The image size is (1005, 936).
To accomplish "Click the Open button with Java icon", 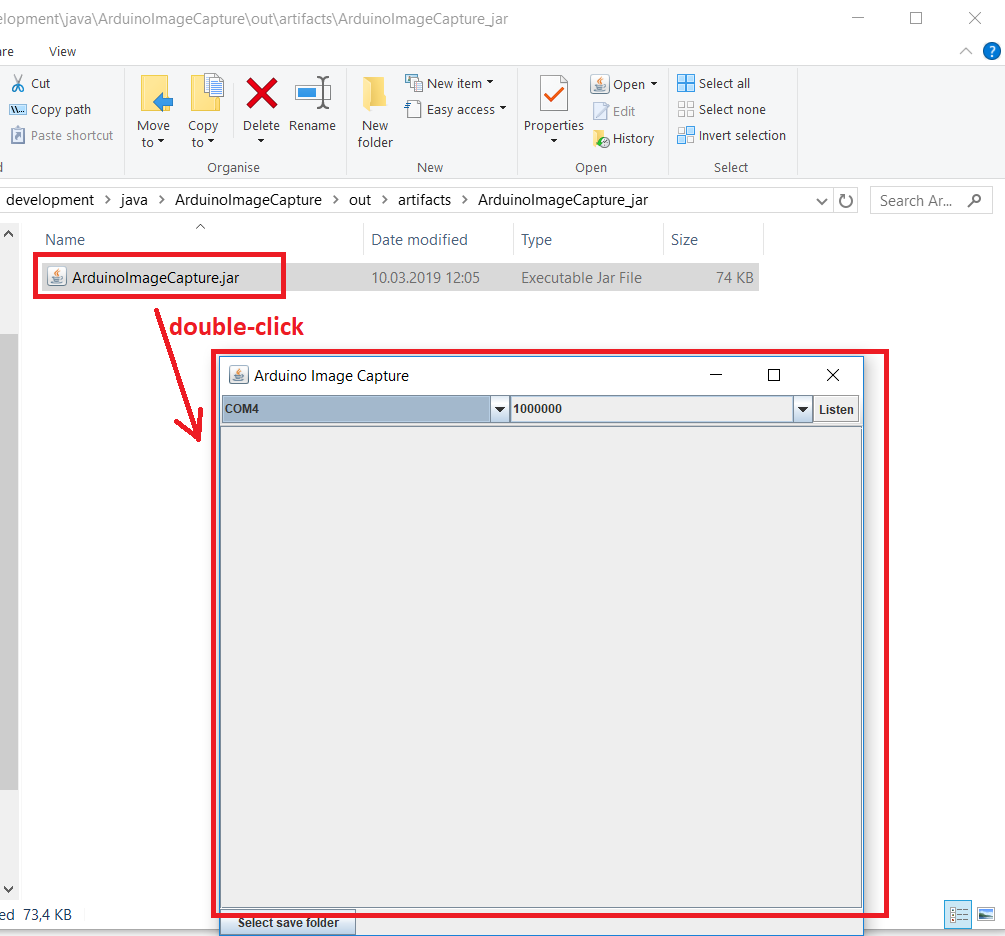I will point(617,84).
